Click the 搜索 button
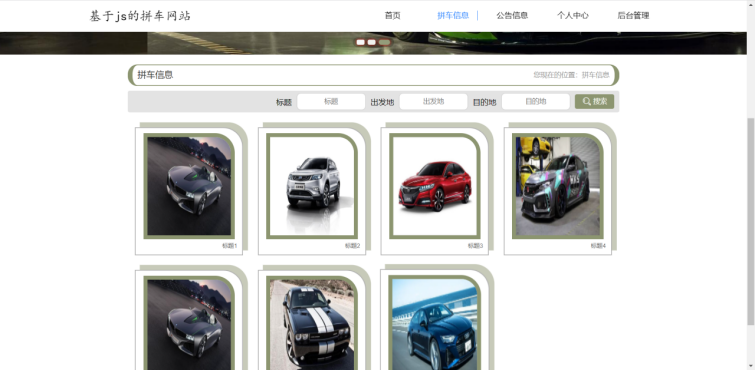 pyautogui.click(x=594, y=102)
